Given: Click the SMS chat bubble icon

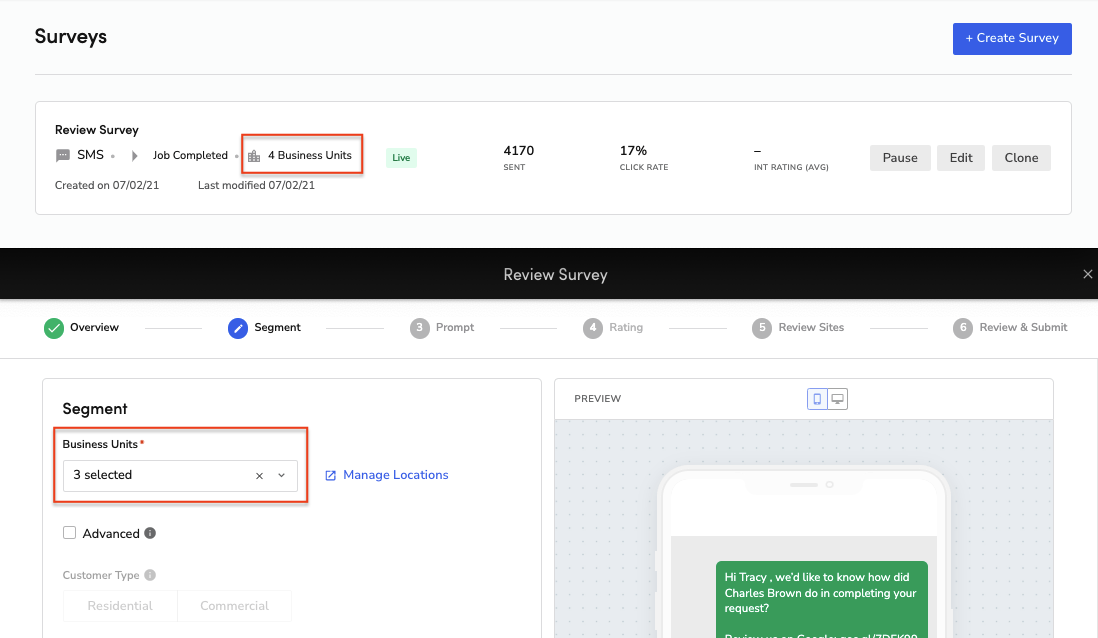Looking at the screenshot, I should (62, 155).
